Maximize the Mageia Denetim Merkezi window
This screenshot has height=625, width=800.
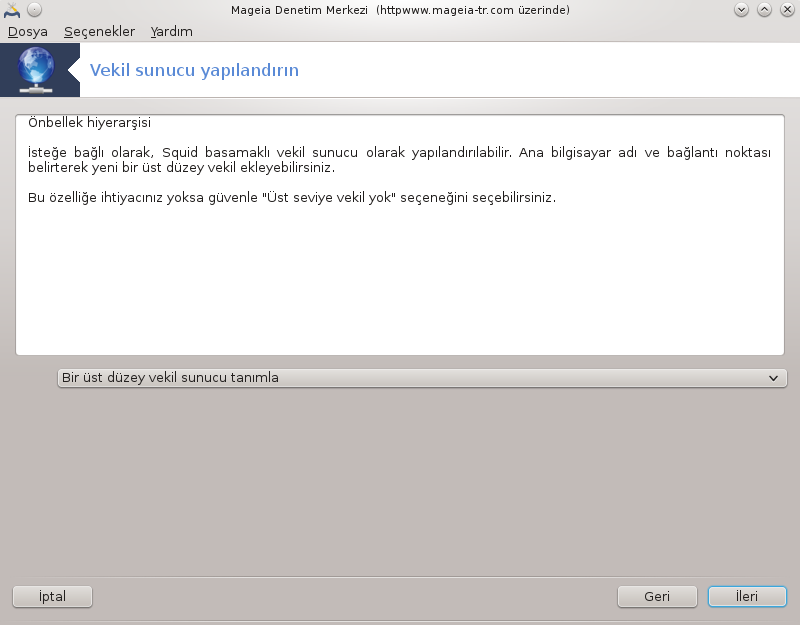pos(764,10)
